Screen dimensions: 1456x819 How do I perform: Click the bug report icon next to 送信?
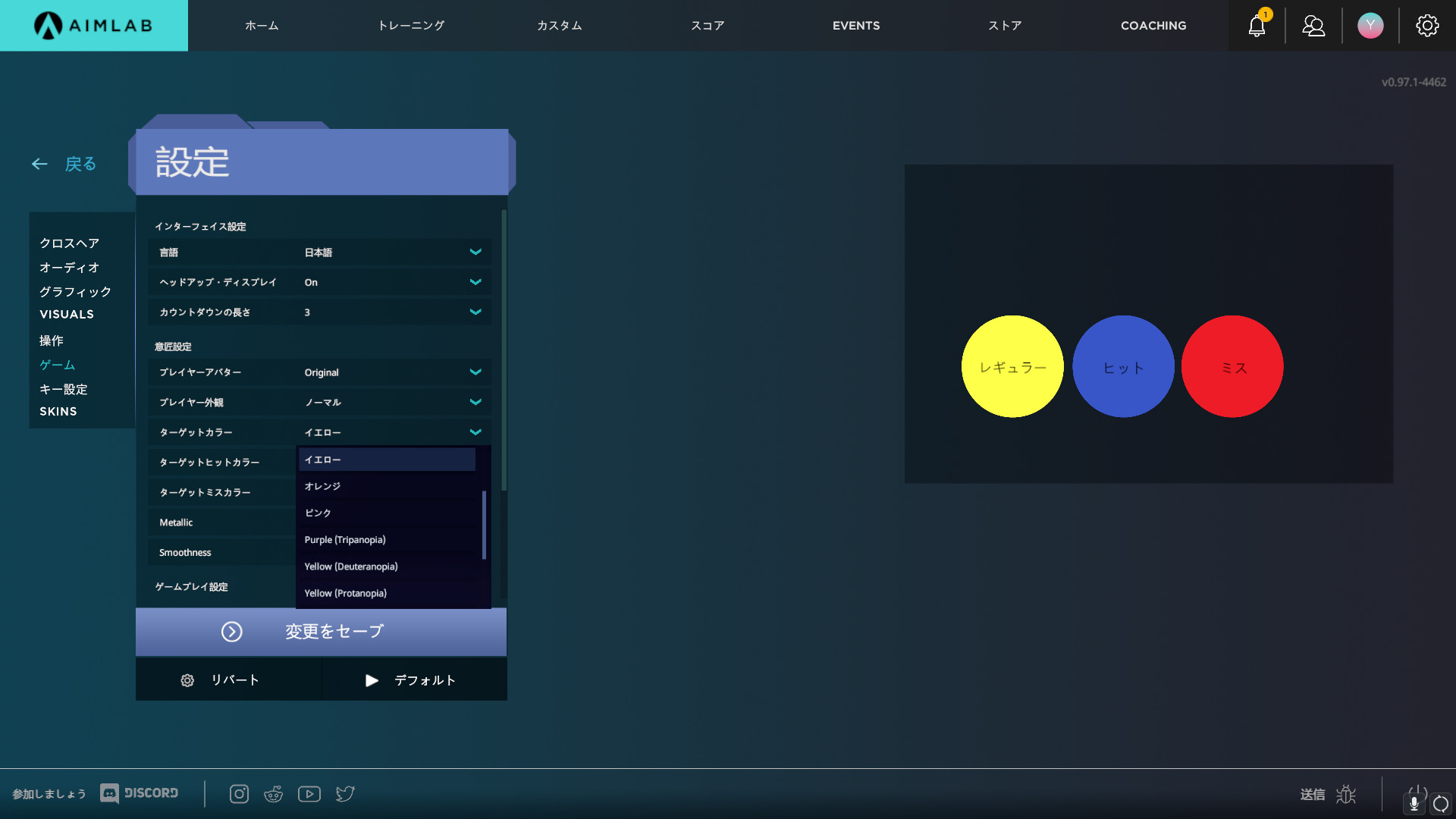(x=1346, y=794)
